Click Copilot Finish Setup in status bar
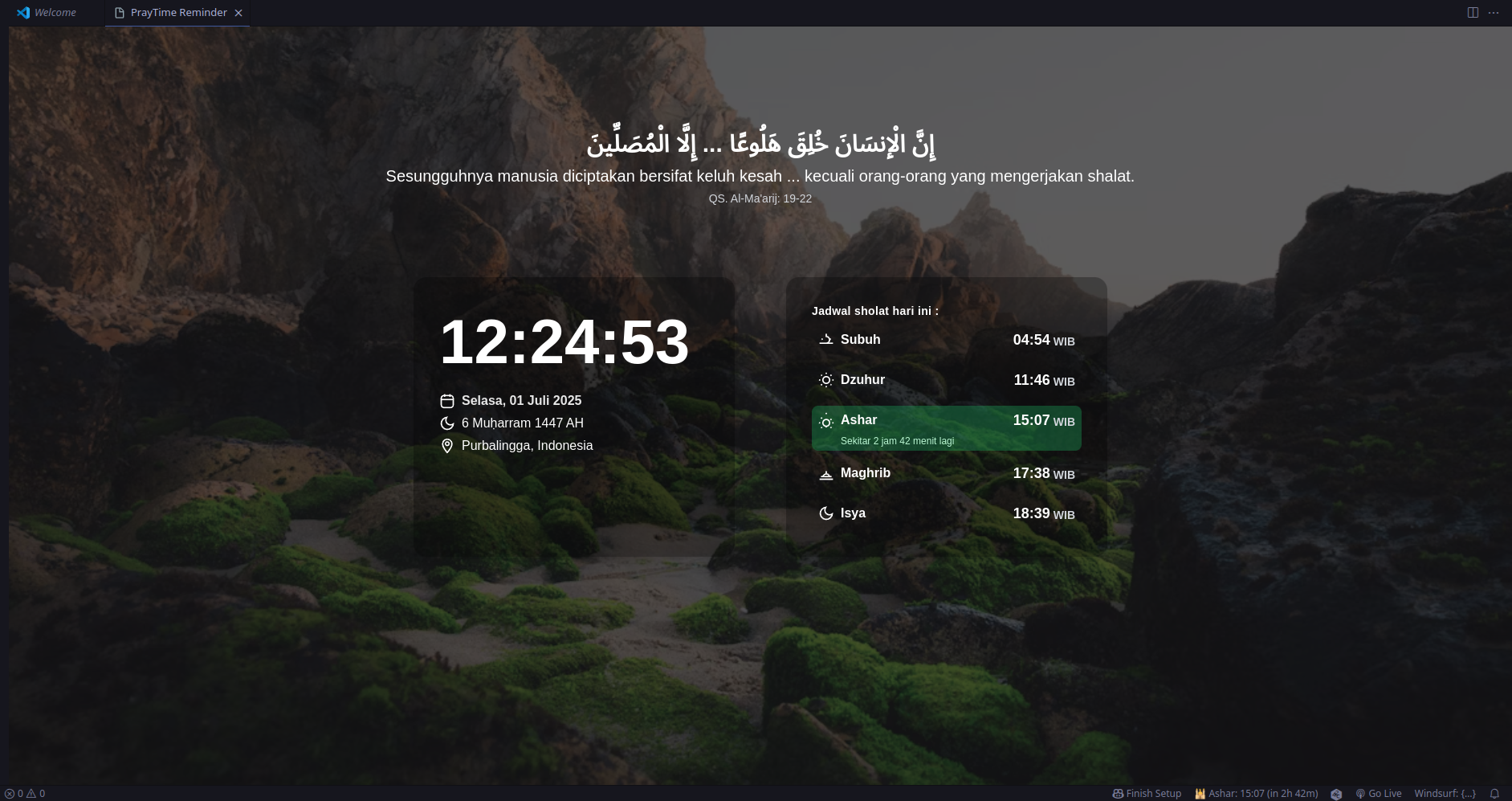1512x801 pixels. tap(1147, 794)
